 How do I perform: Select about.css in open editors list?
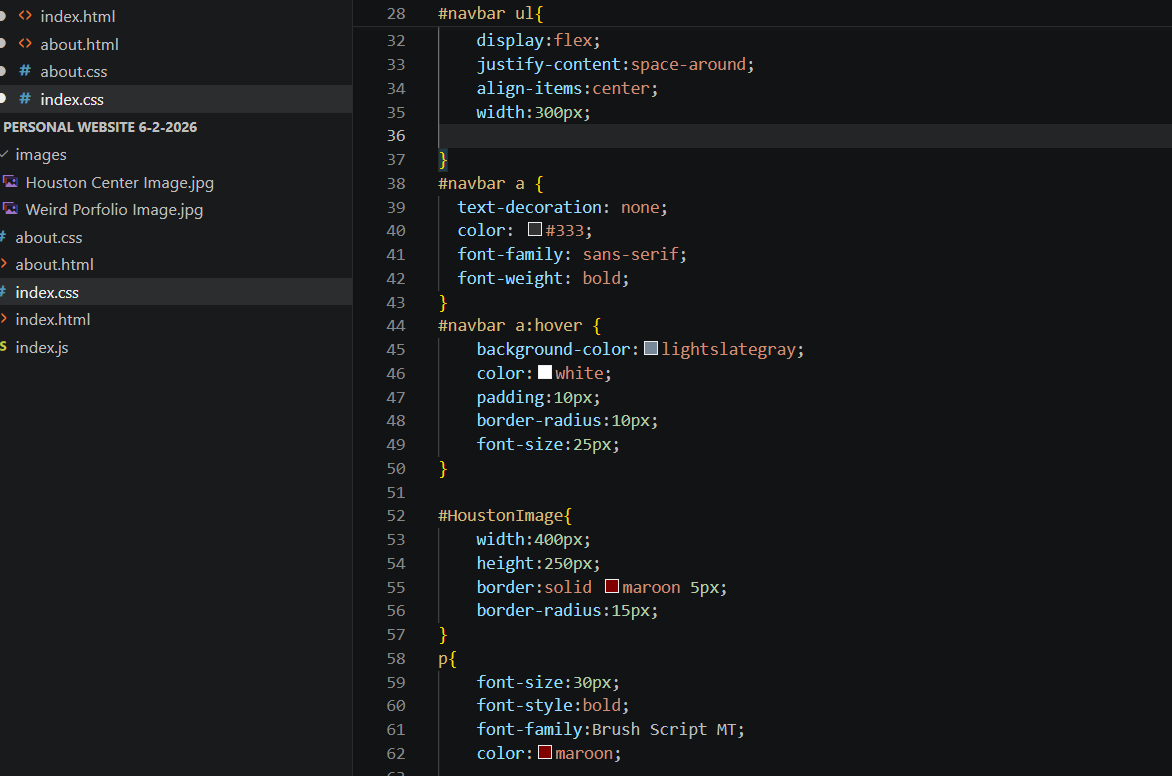pos(74,72)
